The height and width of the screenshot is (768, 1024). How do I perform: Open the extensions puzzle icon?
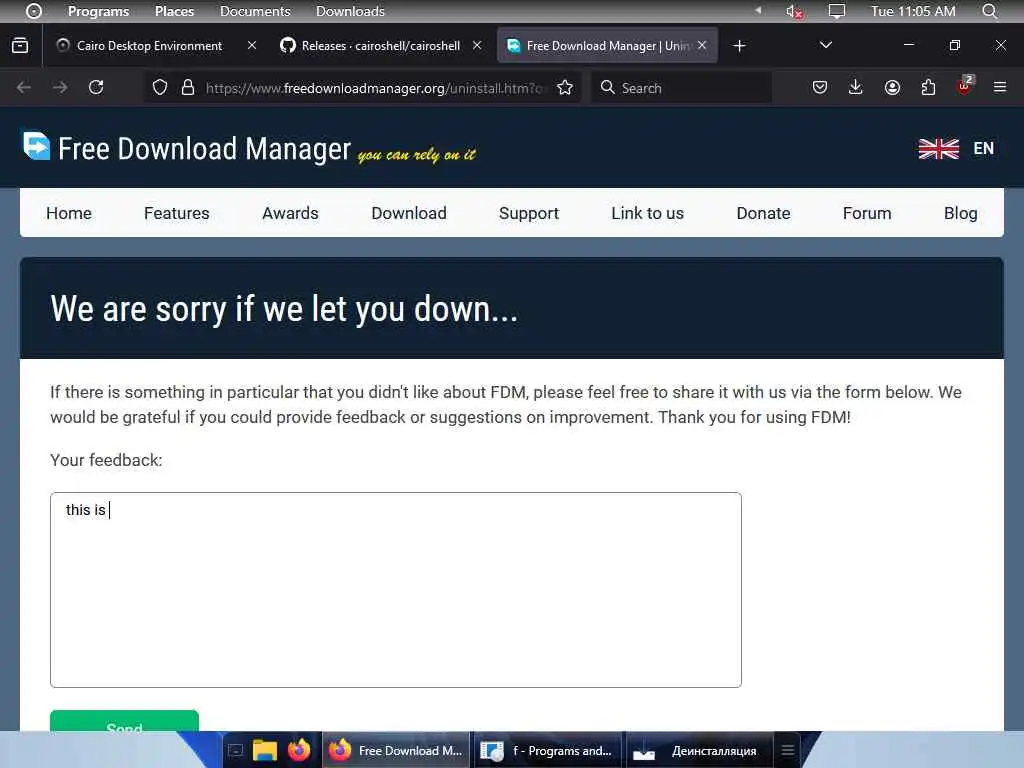928,88
